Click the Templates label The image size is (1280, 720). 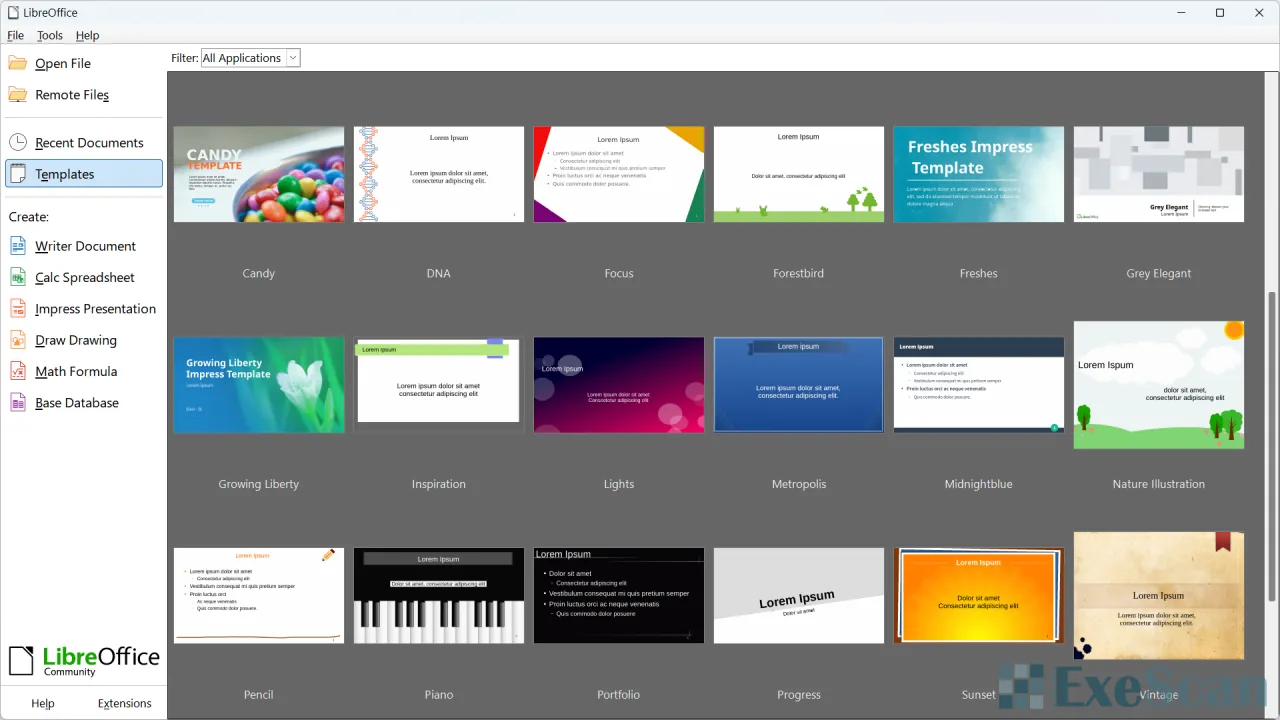click(65, 174)
